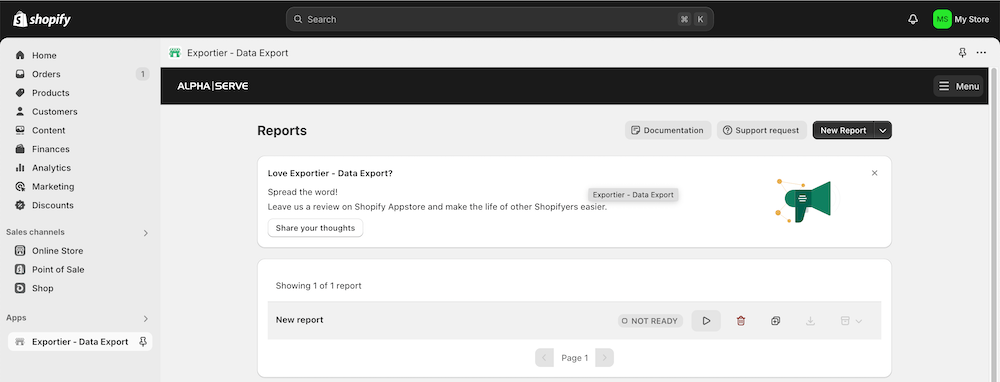Open Content in the sidebar

coord(48,130)
